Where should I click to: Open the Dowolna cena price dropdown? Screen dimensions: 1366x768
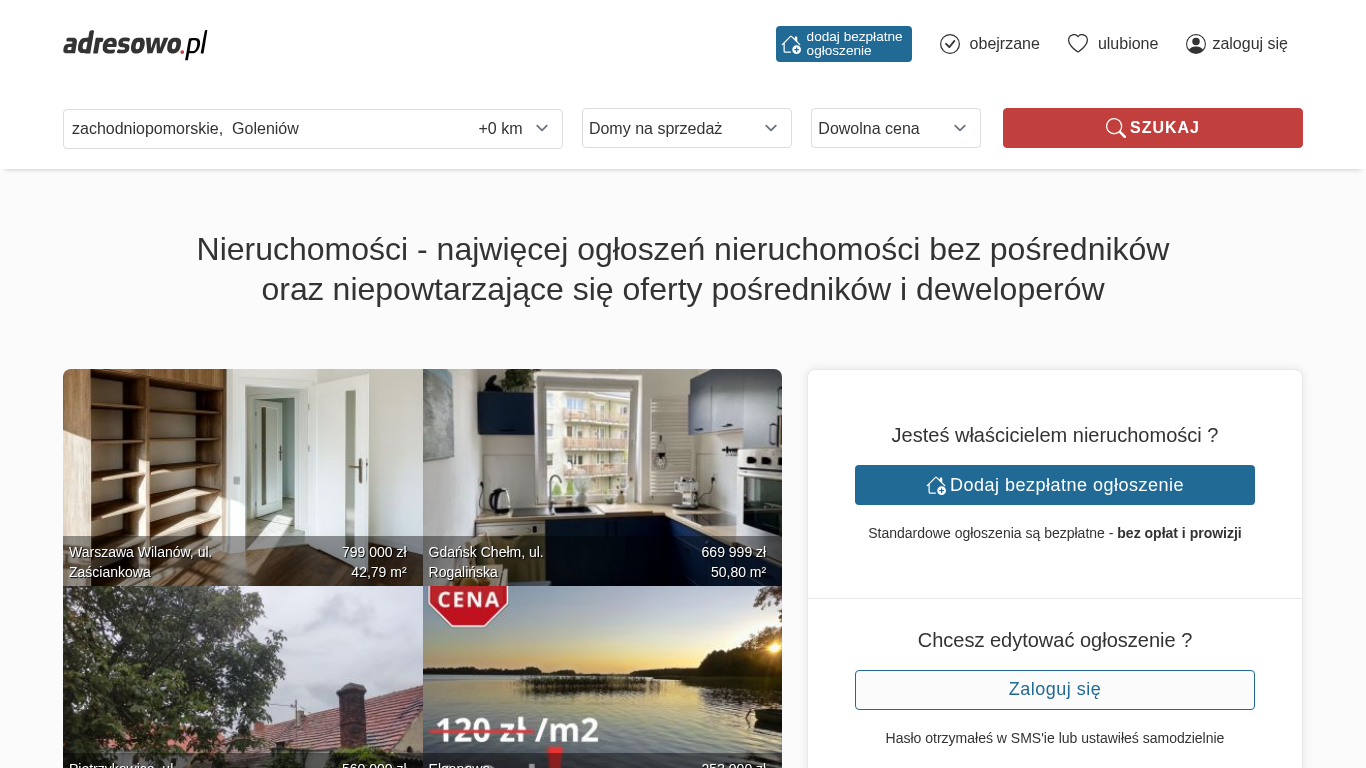coord(895,128)
